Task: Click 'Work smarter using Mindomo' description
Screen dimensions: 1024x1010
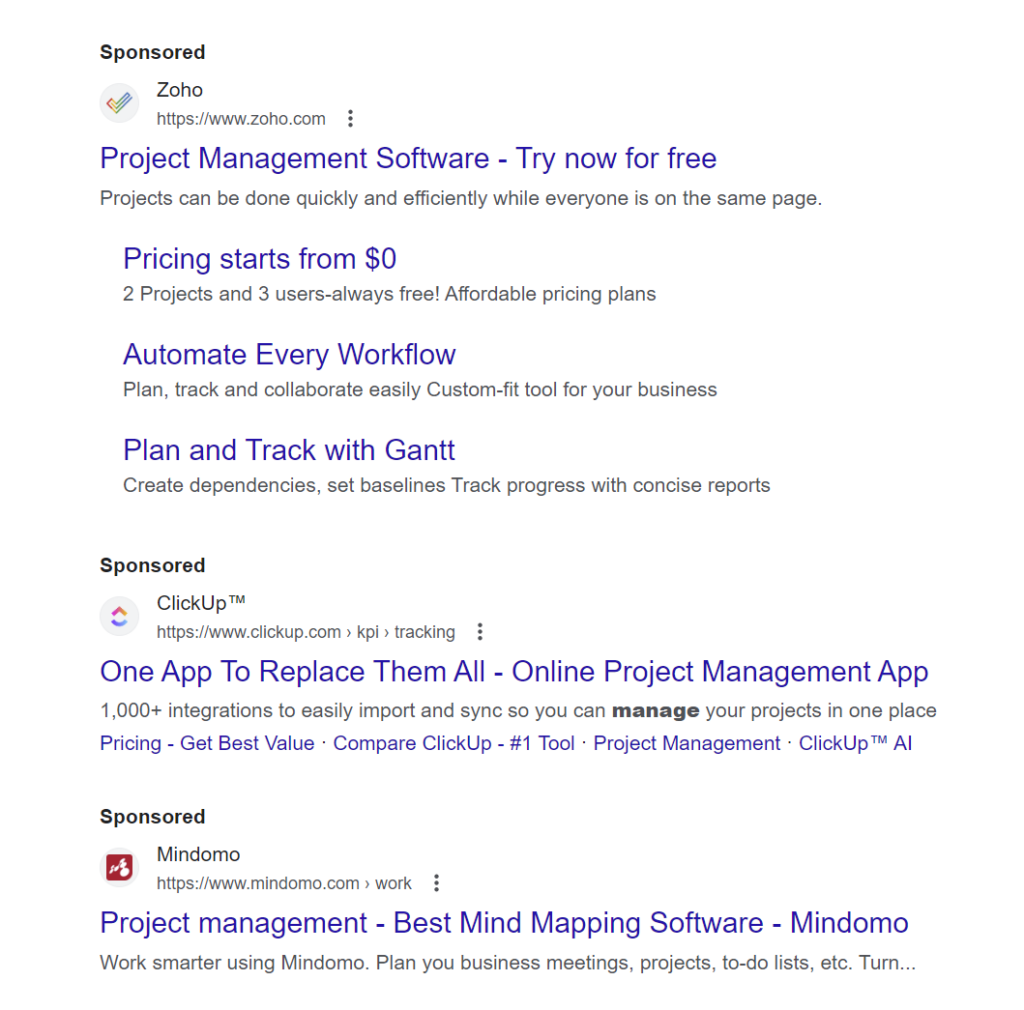Action: pos(508,963)
